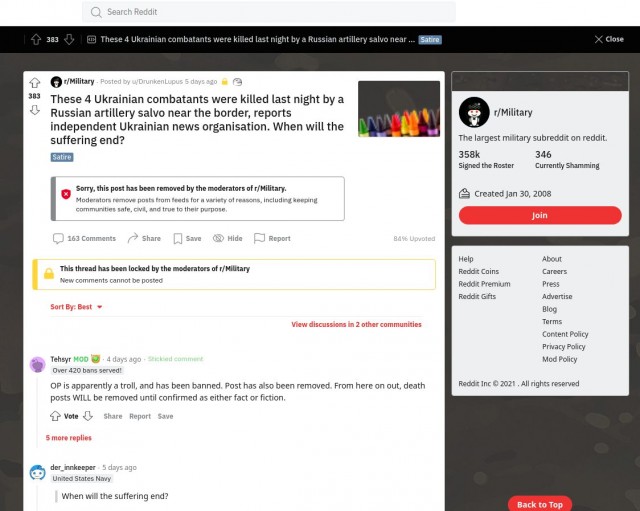Click 'Over 420 bans served!' flair

click(87, 371)
